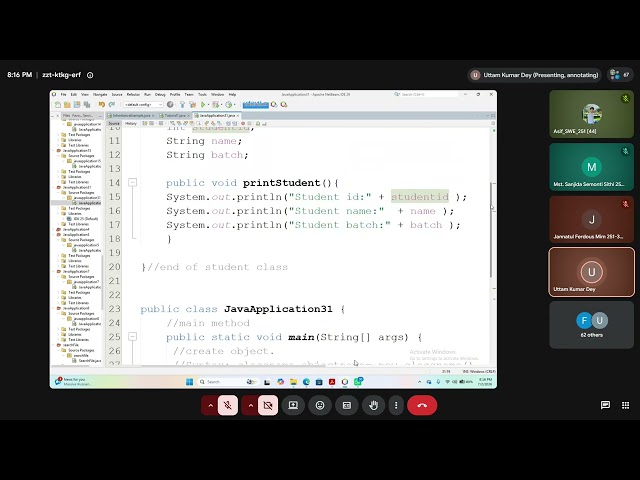Open the WhatsApp taskbar icon
This screenshot has width=640, height=480.
point(358,382)
